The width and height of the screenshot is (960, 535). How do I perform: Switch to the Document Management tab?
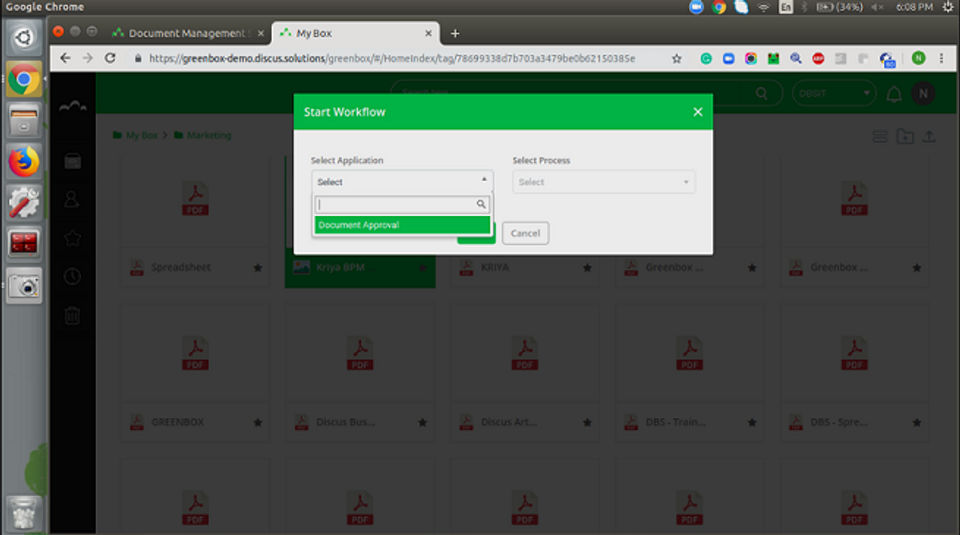click(x=188, y=33)
